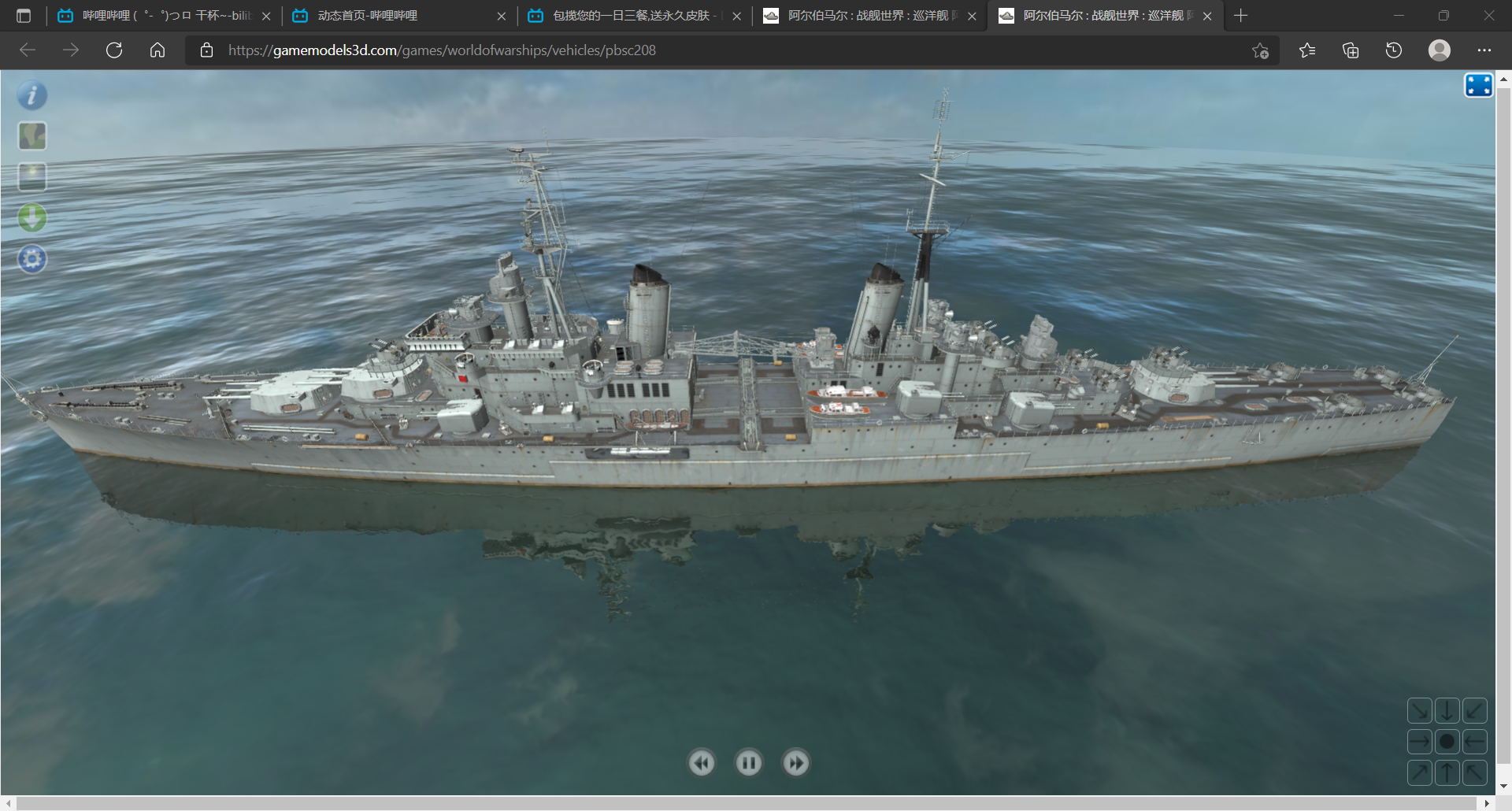Open the viewer settings gear

point(32,259)
